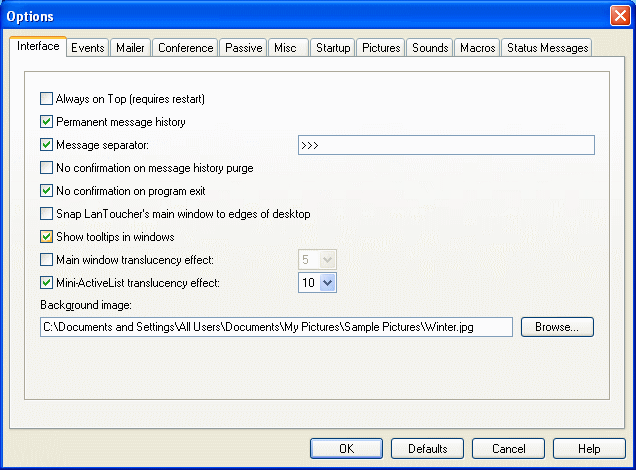Toggle the Message separator checkbox

pos(46,145)
